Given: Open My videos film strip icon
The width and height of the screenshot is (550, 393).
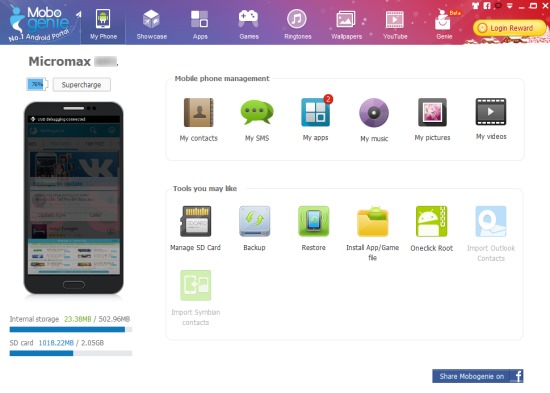Looking at the screenshot, I should (x=491, y=112).
